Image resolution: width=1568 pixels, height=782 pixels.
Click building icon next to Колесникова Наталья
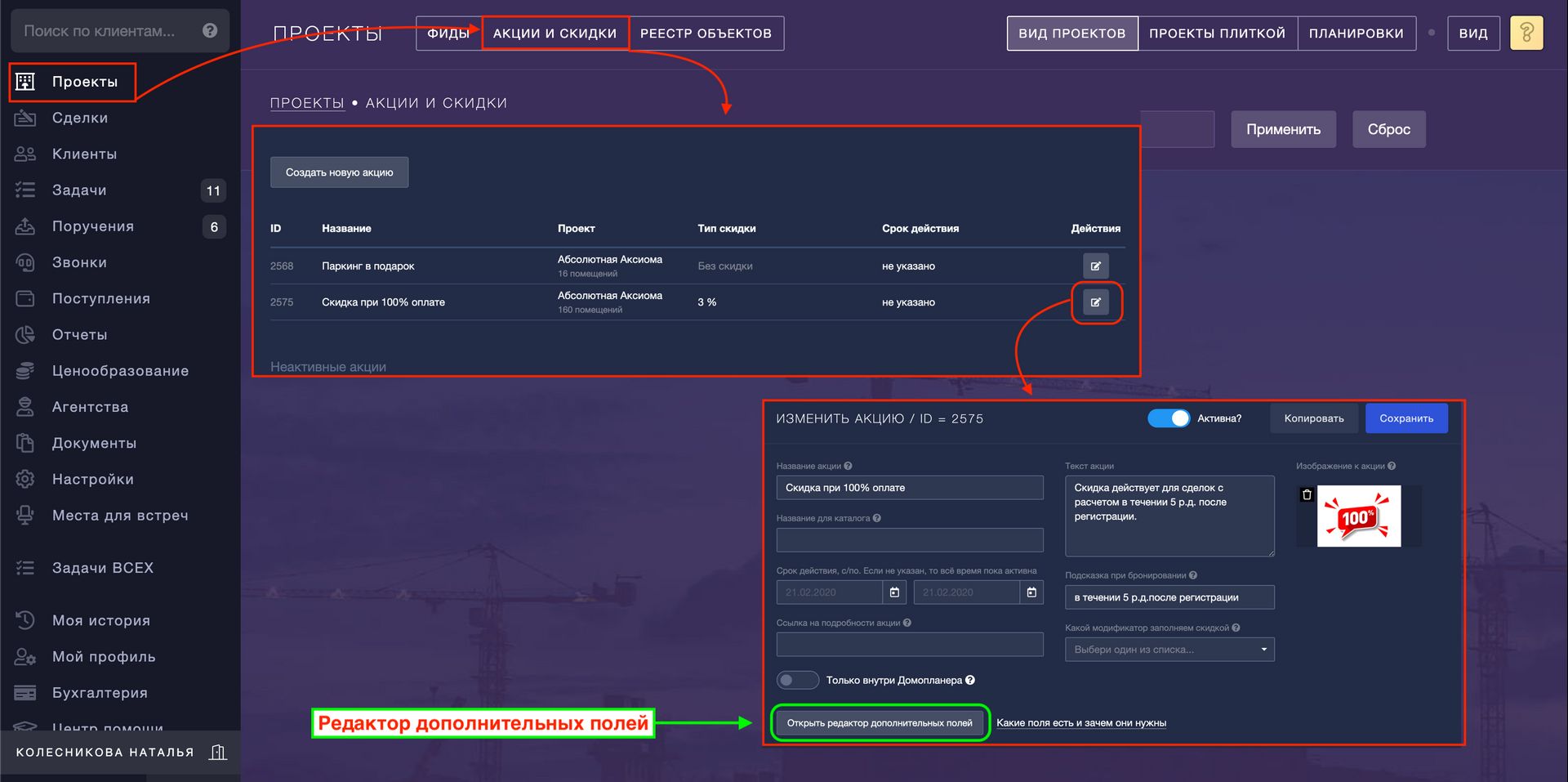pos(218,753)
